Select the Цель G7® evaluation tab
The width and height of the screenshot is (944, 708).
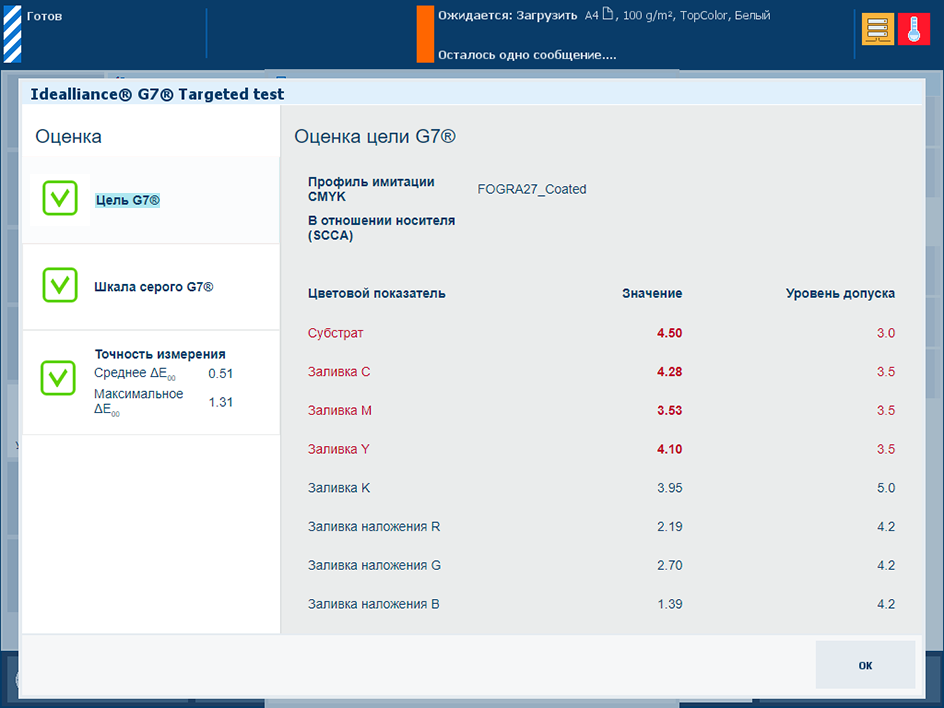pyautogui.click(x=151, y=200)
